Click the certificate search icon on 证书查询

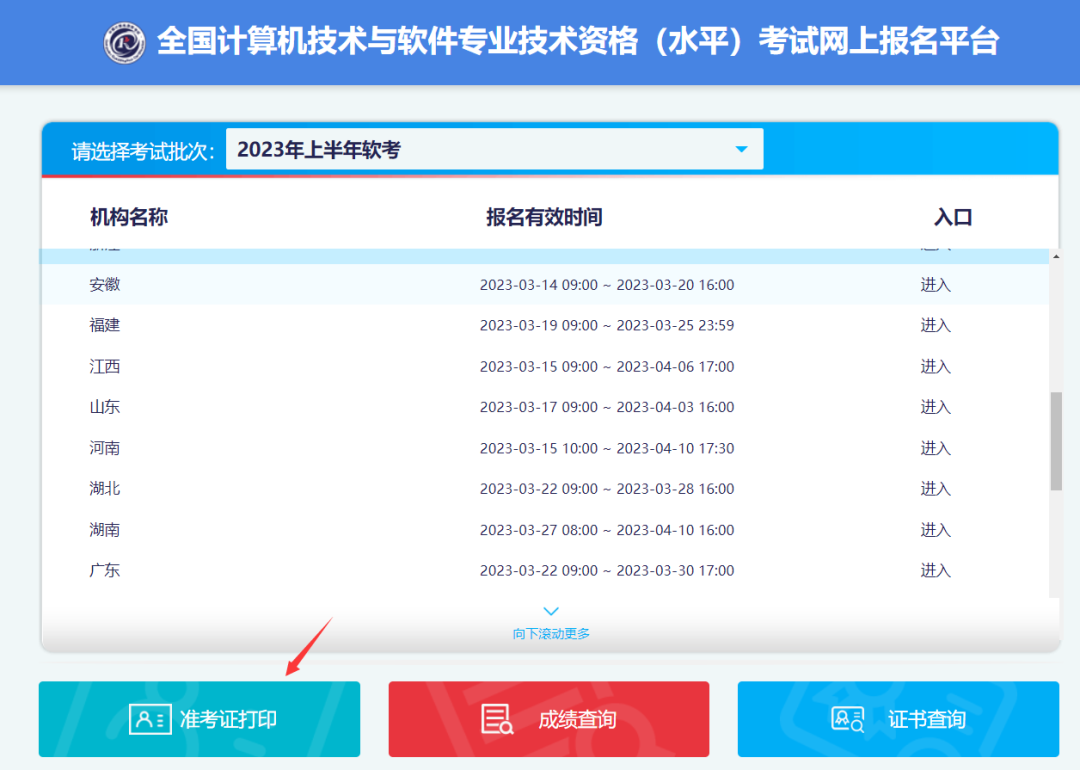(848, 720)
